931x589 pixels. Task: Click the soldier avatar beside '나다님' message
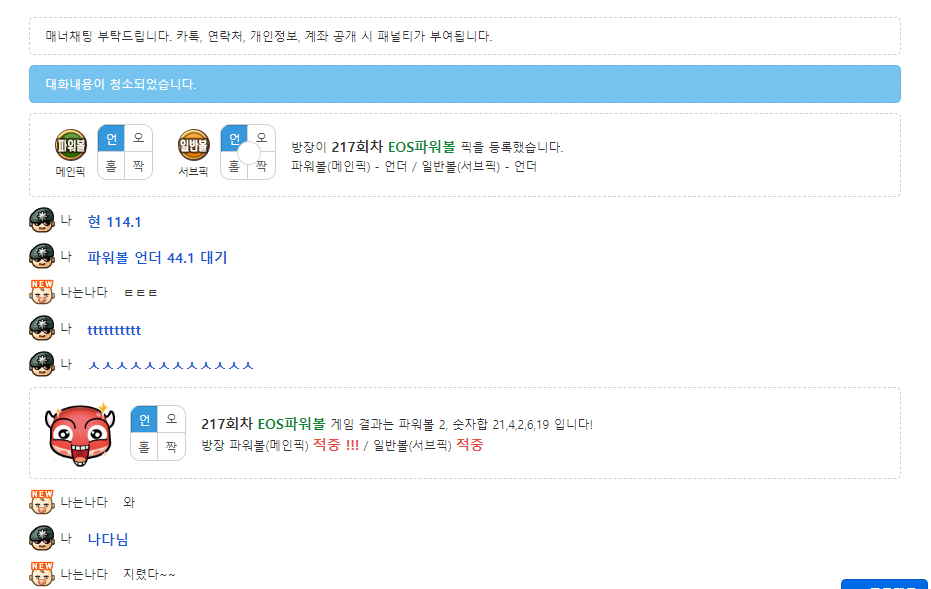point(42,538)
